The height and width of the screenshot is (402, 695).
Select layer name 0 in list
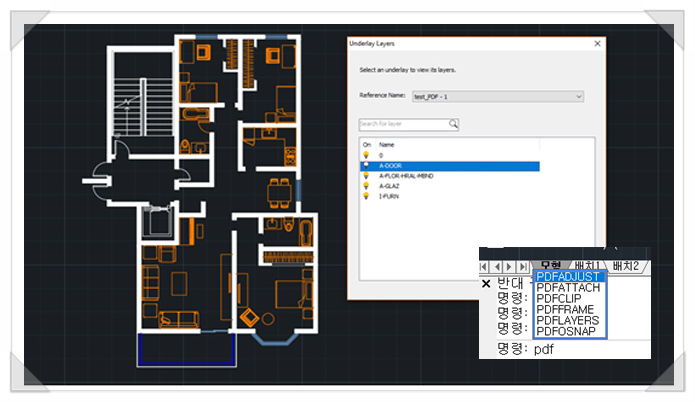click(x=381, y=156)
